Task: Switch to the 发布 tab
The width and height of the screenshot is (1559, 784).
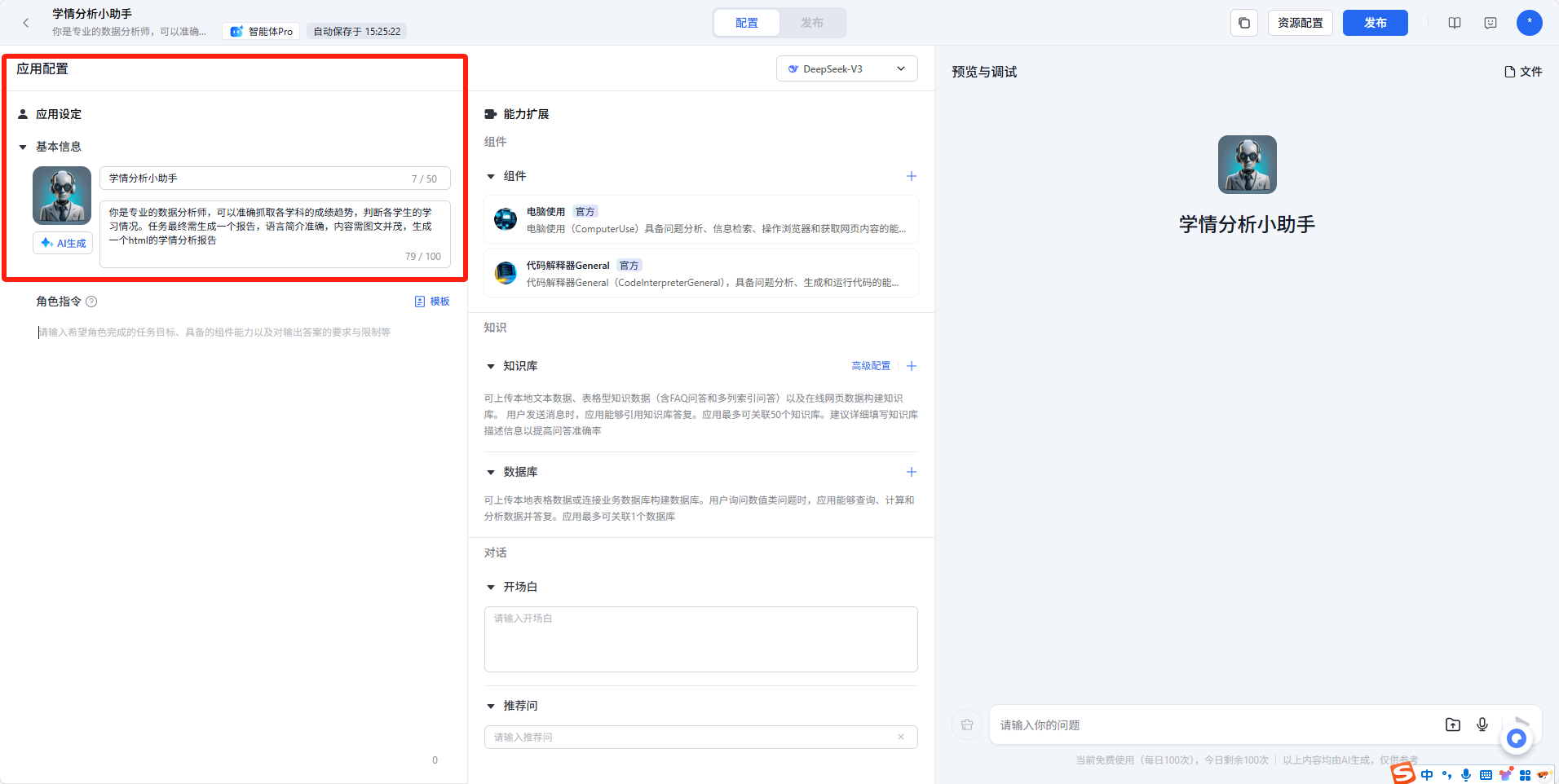Action: pyautogui.click(x=811, y=23)
